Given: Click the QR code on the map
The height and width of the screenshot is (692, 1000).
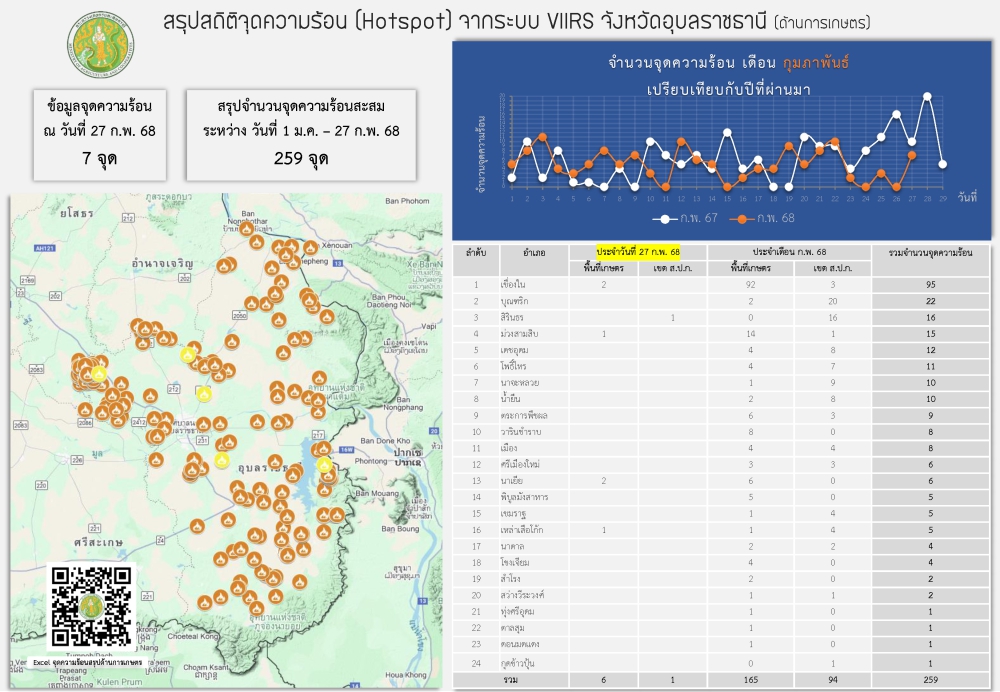Looking at the screenshot, I should point(92,607).
